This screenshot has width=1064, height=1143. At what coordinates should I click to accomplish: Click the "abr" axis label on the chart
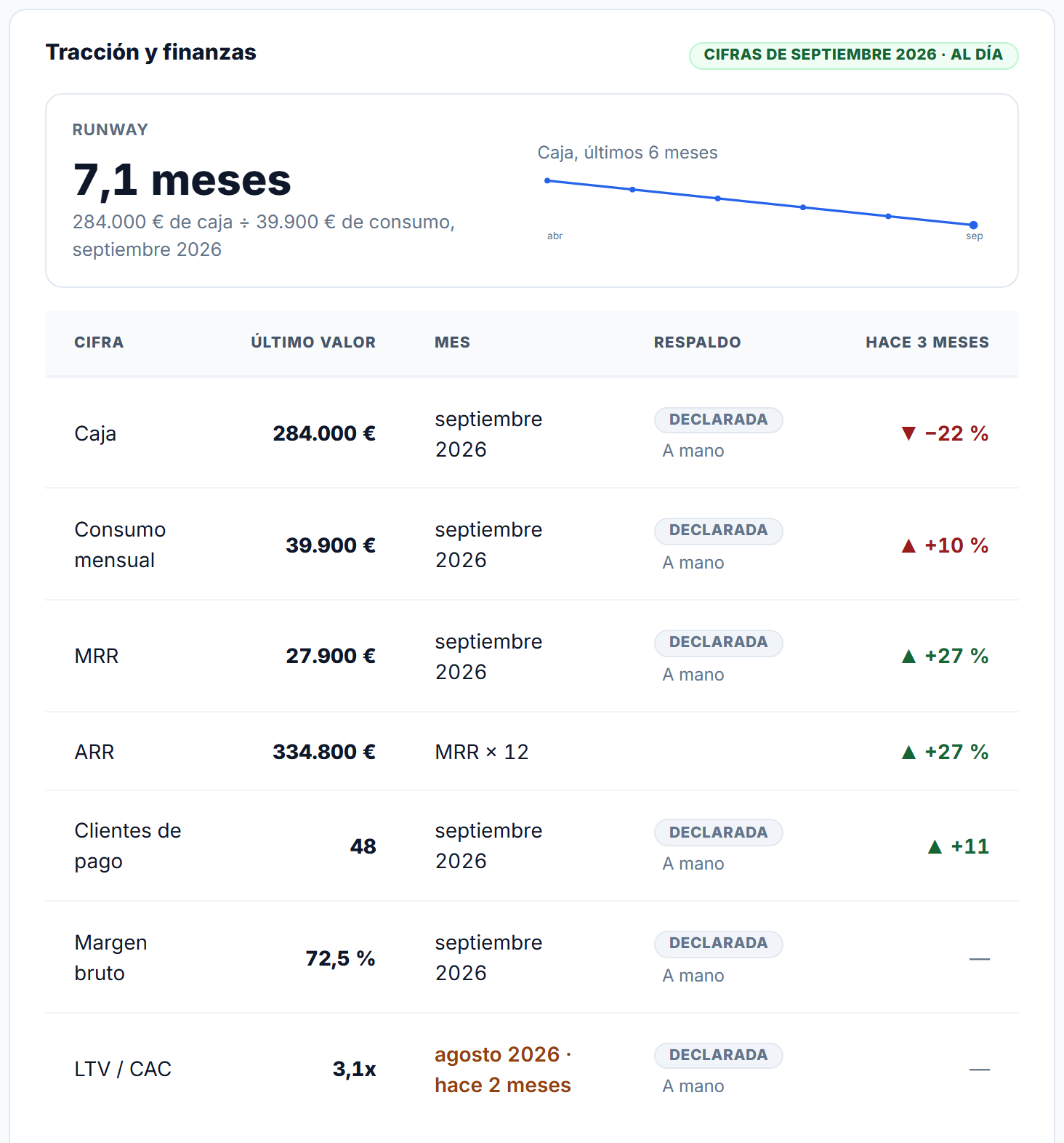click(x=555, y=236)
